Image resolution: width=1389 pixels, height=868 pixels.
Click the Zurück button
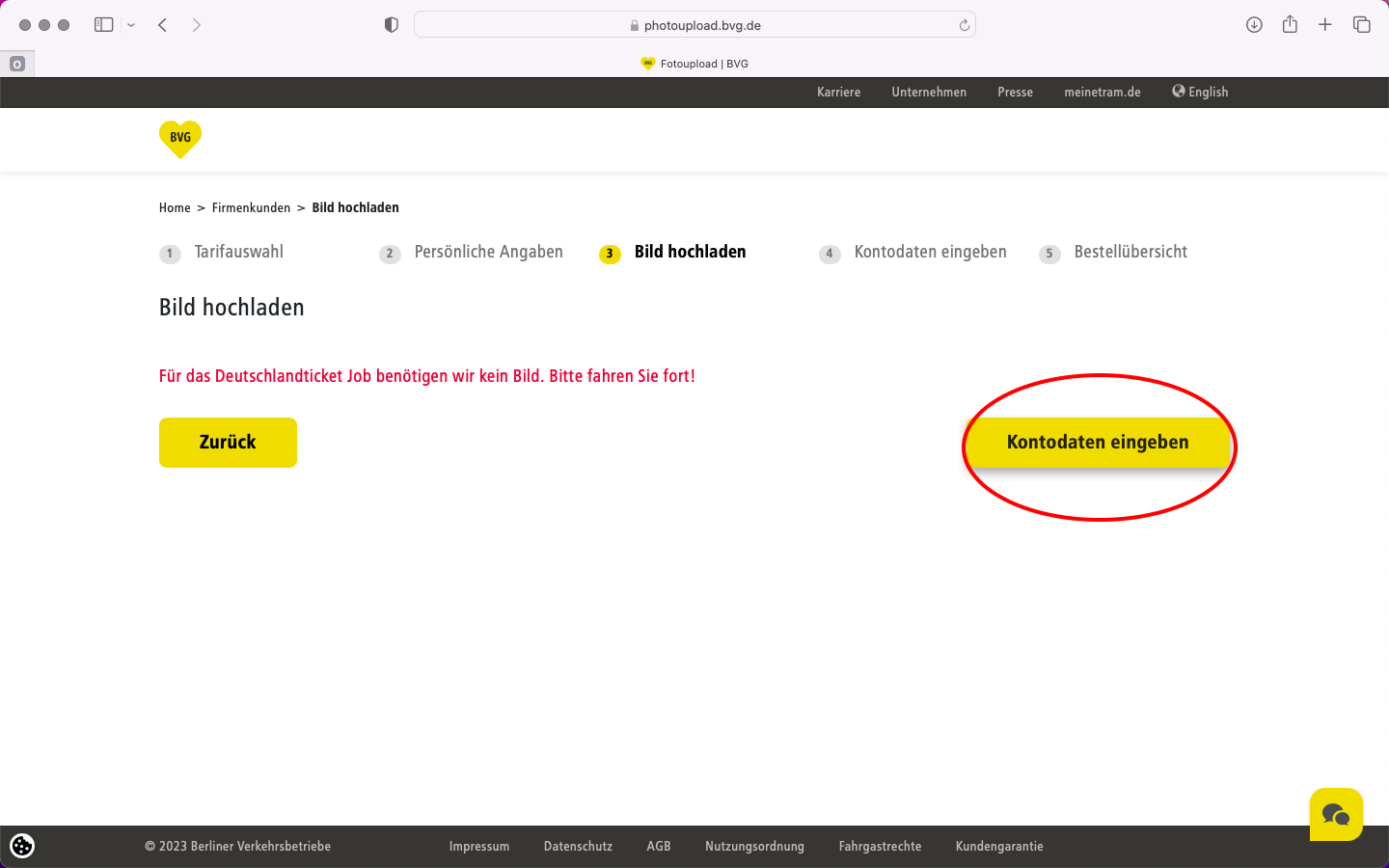[228, 443]
